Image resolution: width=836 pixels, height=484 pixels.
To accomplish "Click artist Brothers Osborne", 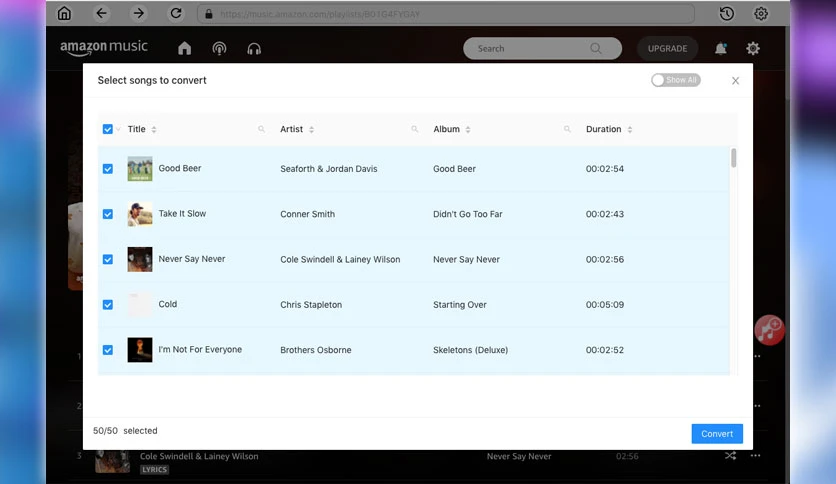I will click(x=316, y=350).
